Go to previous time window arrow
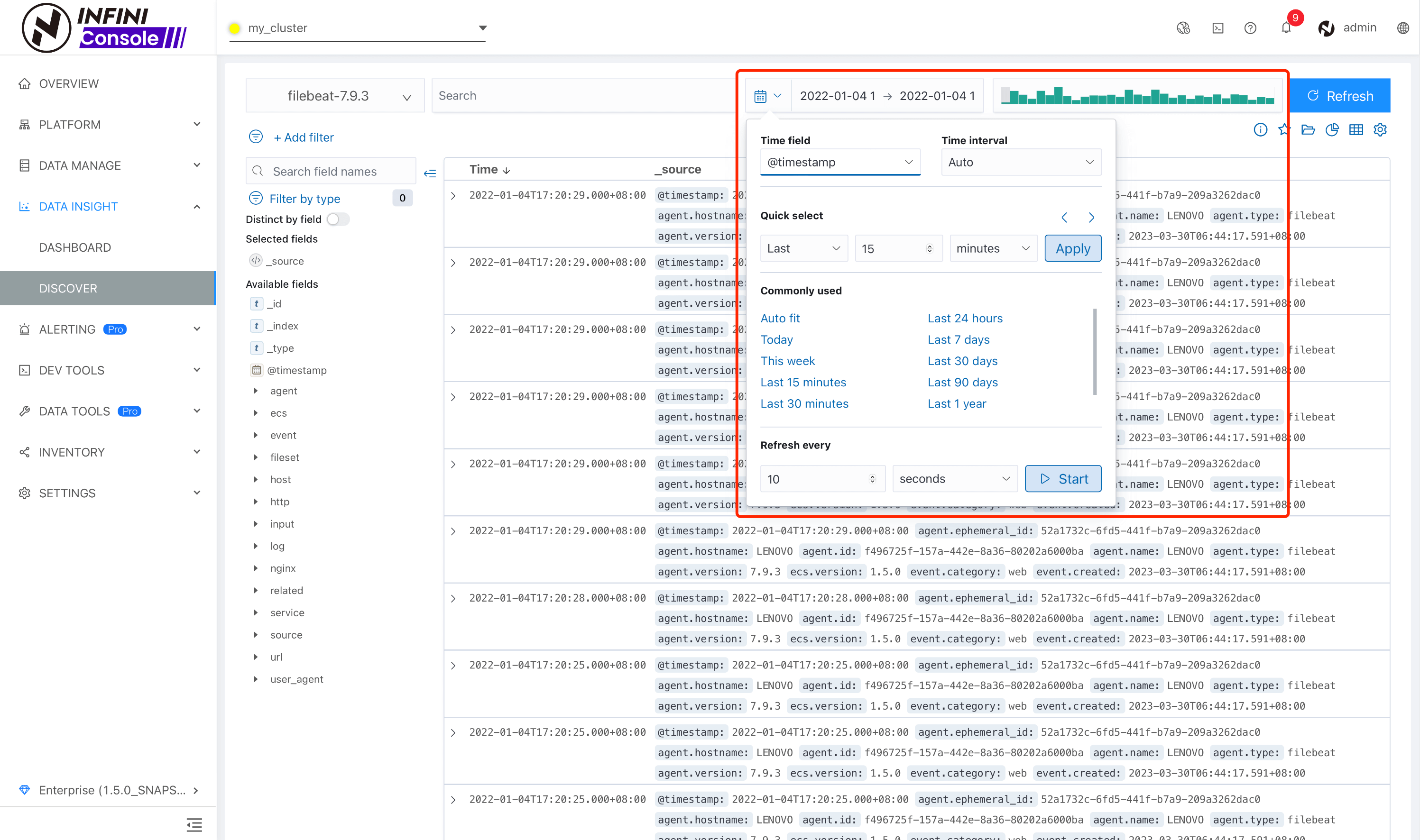This screenshot has width=1420, height=840. coord(1064,218)
